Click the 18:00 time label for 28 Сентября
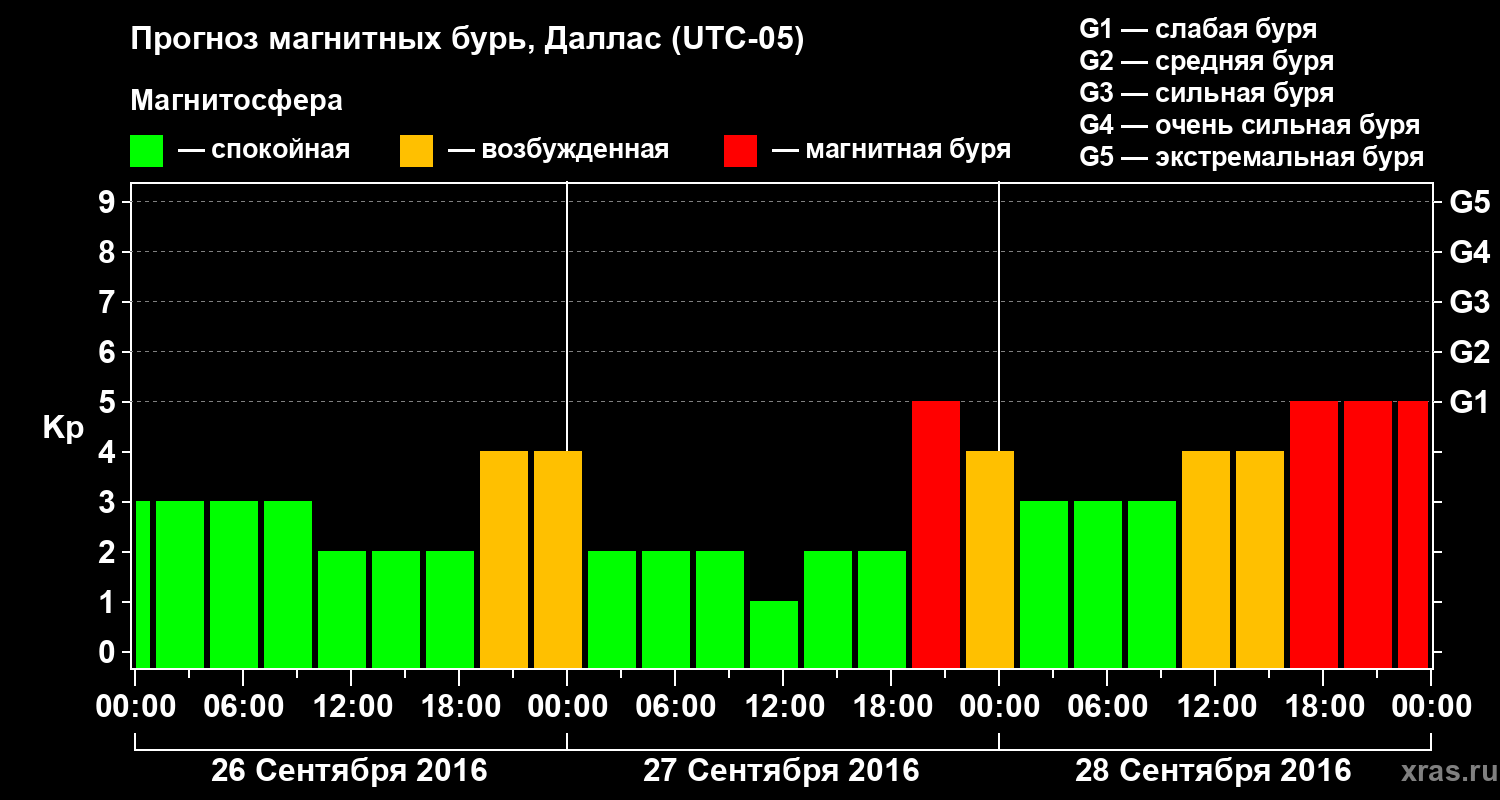This screenshot has height=800, width=1500. pos(1323,707)
